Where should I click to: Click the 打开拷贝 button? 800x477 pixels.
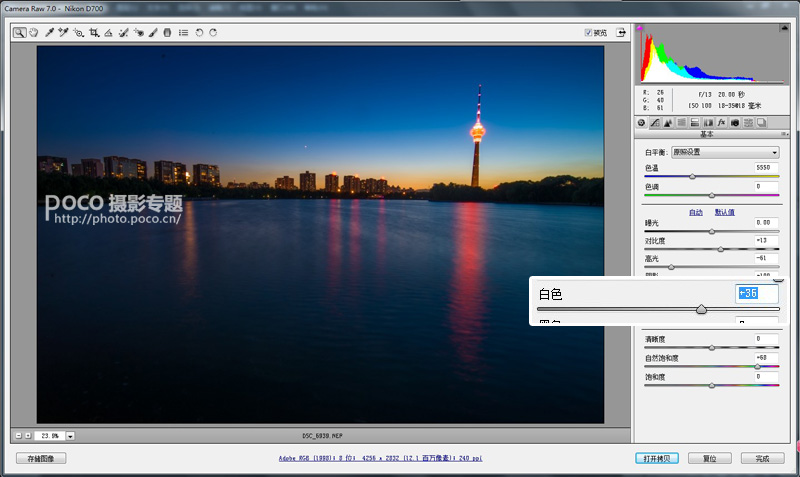click(x=657, y=458)
